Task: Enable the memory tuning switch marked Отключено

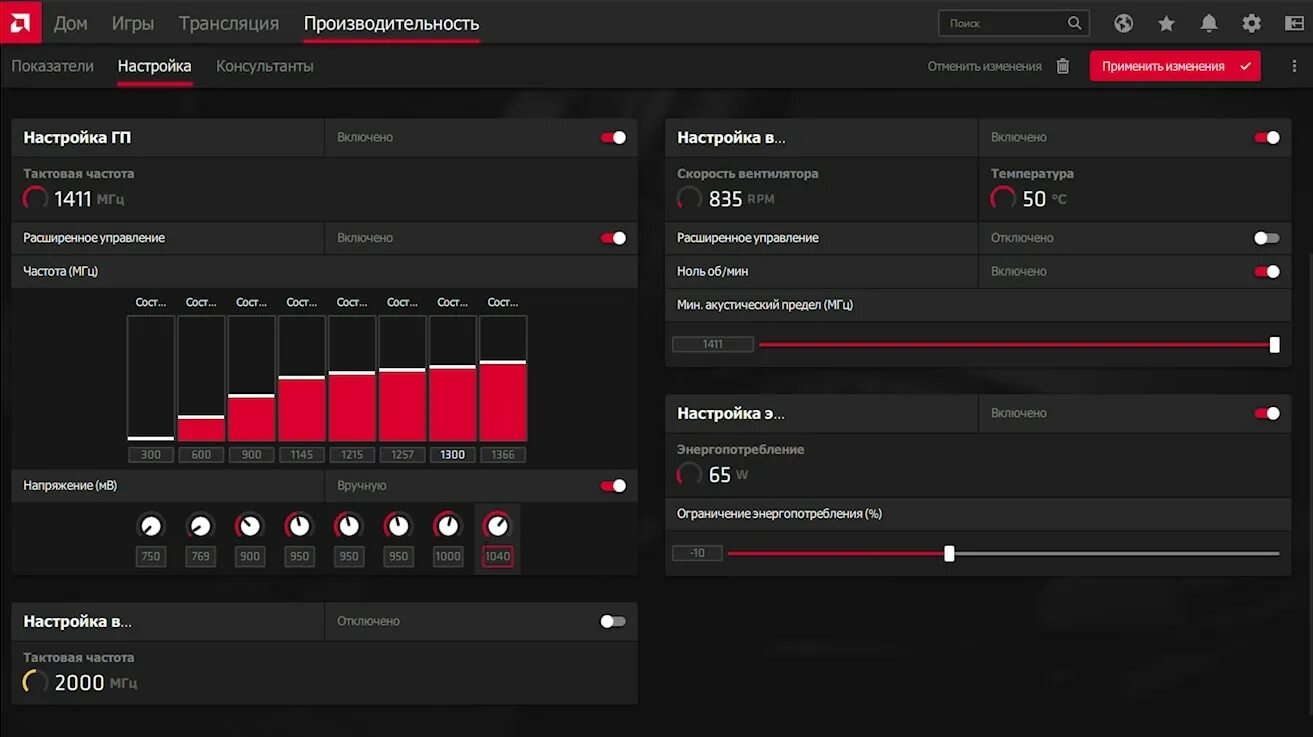Action: click(613, 621)
